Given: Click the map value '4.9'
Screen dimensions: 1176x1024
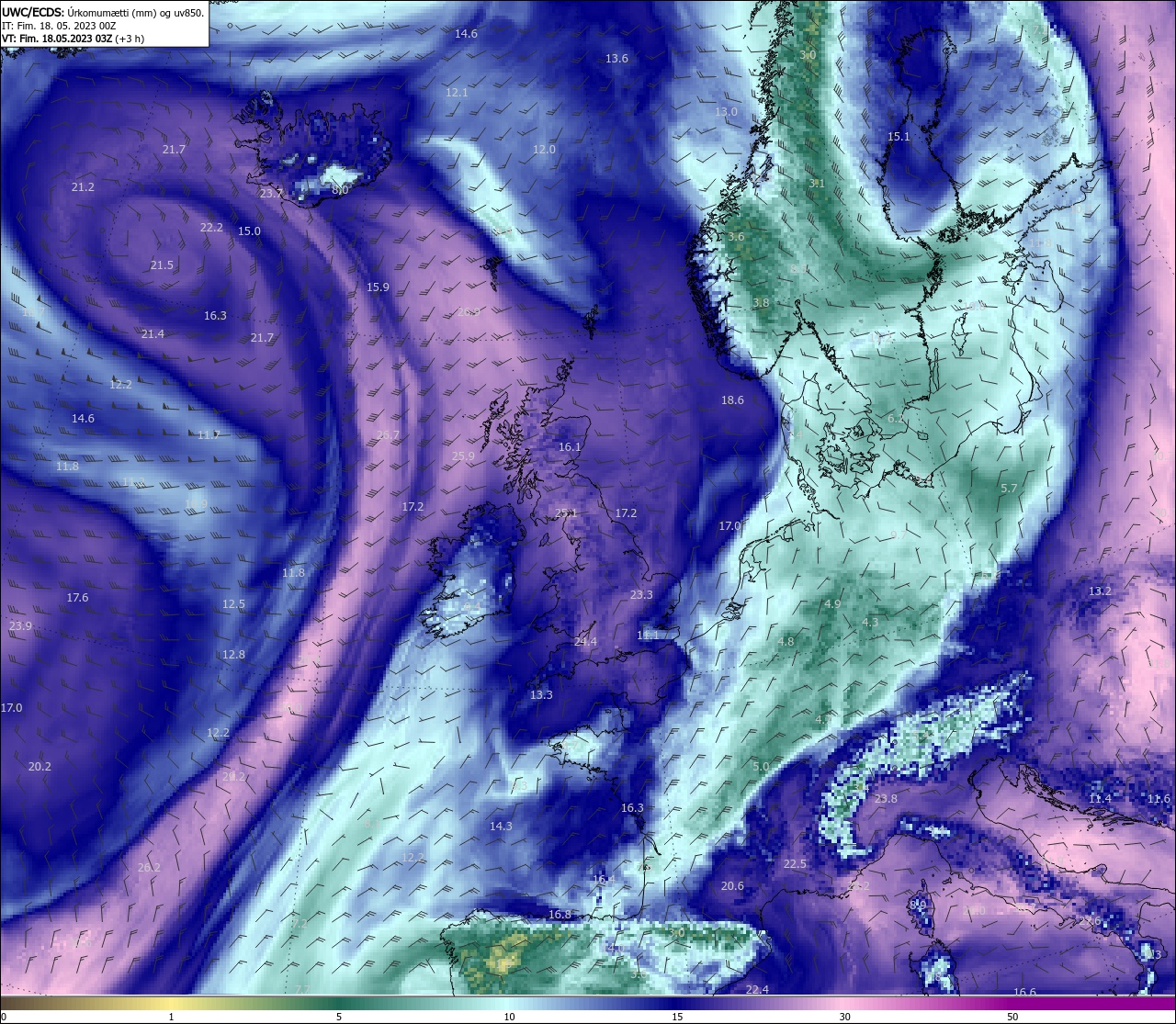Looking at the screenshot, I should [832, 604].
